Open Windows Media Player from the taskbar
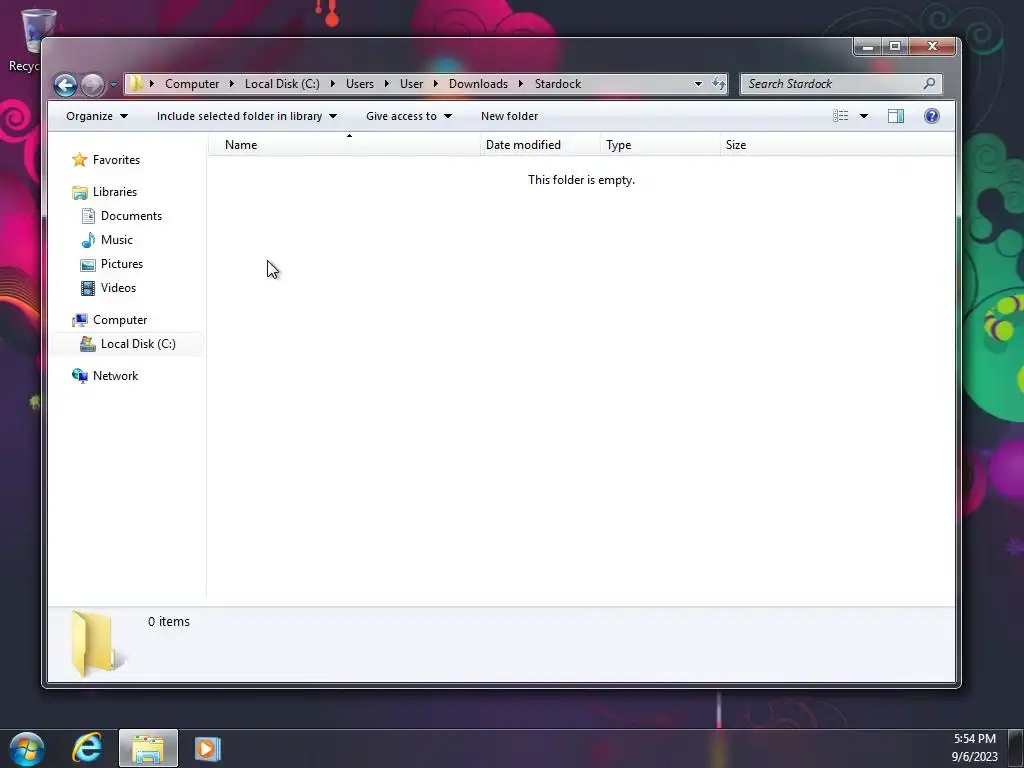The image size is (1024, 768). click(208, 748)
